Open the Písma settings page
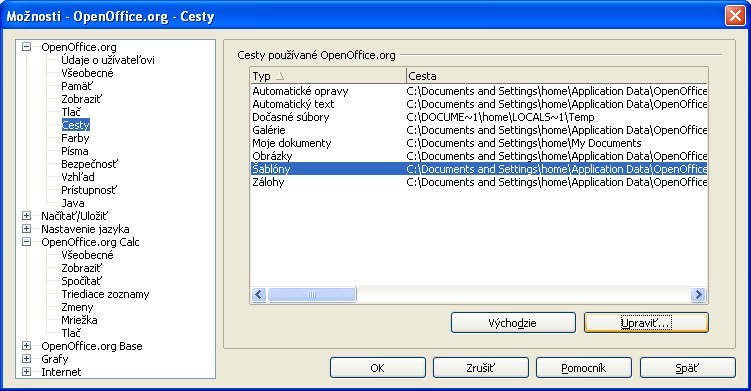 tap(75, 151)
